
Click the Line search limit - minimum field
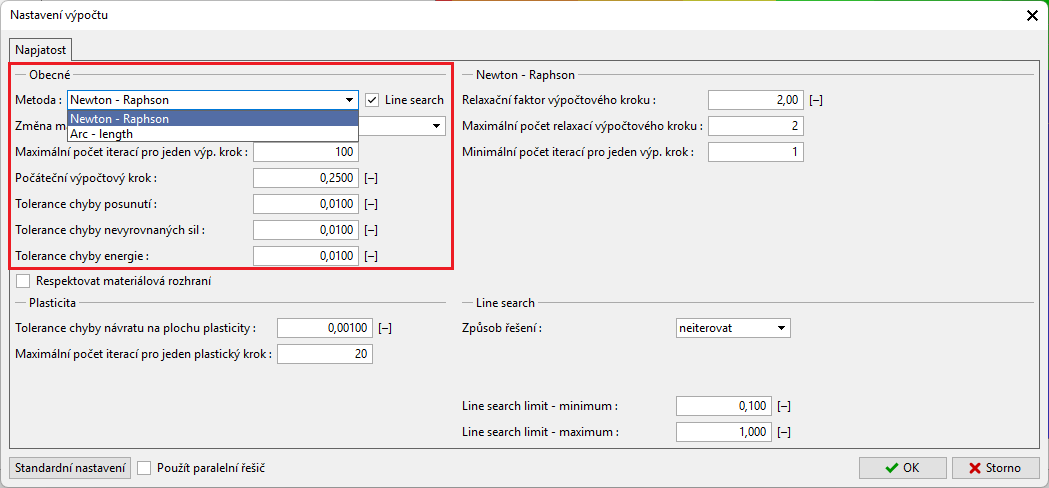(724, 406)
